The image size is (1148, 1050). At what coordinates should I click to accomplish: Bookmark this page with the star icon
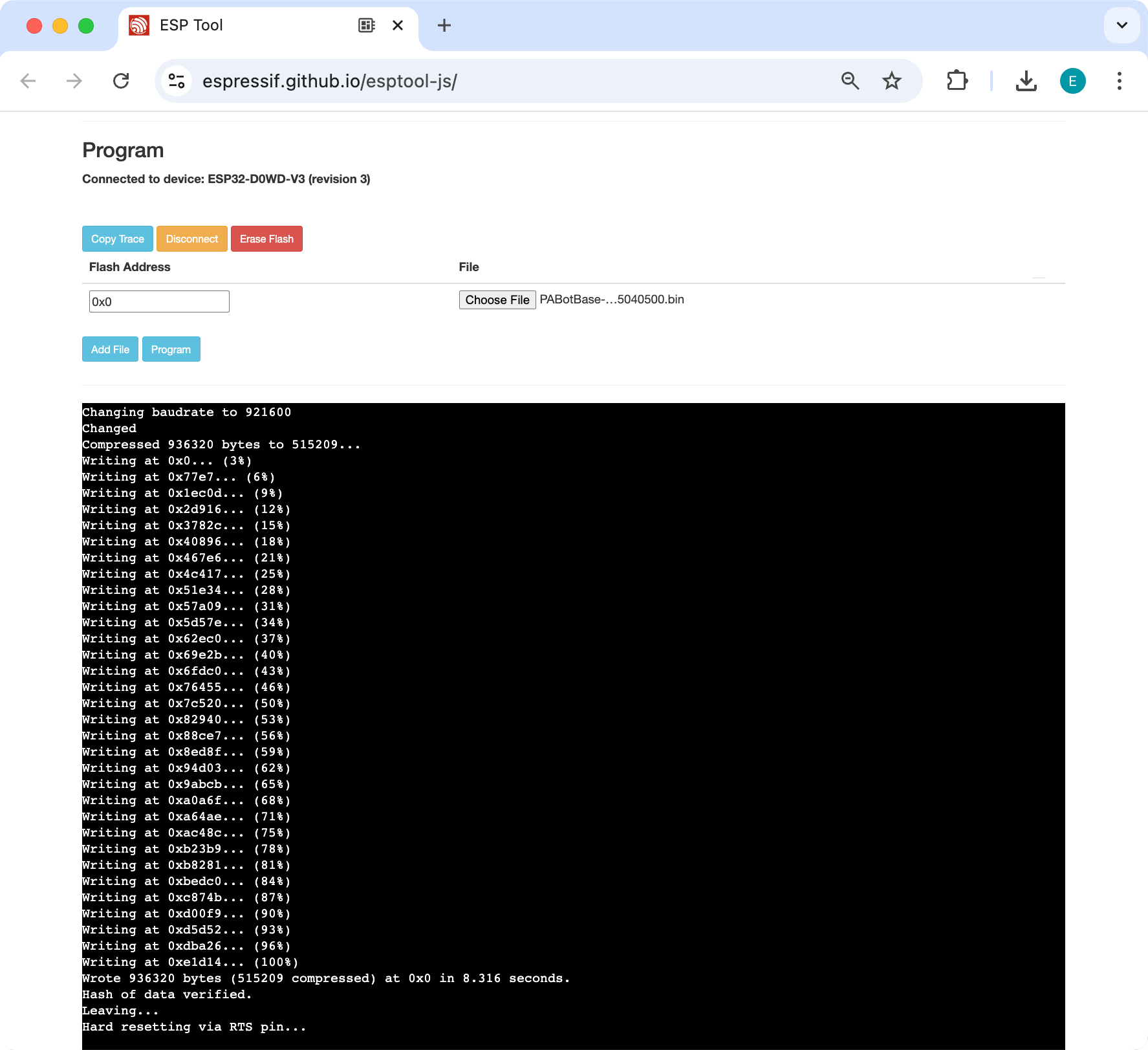pos(892,81)
